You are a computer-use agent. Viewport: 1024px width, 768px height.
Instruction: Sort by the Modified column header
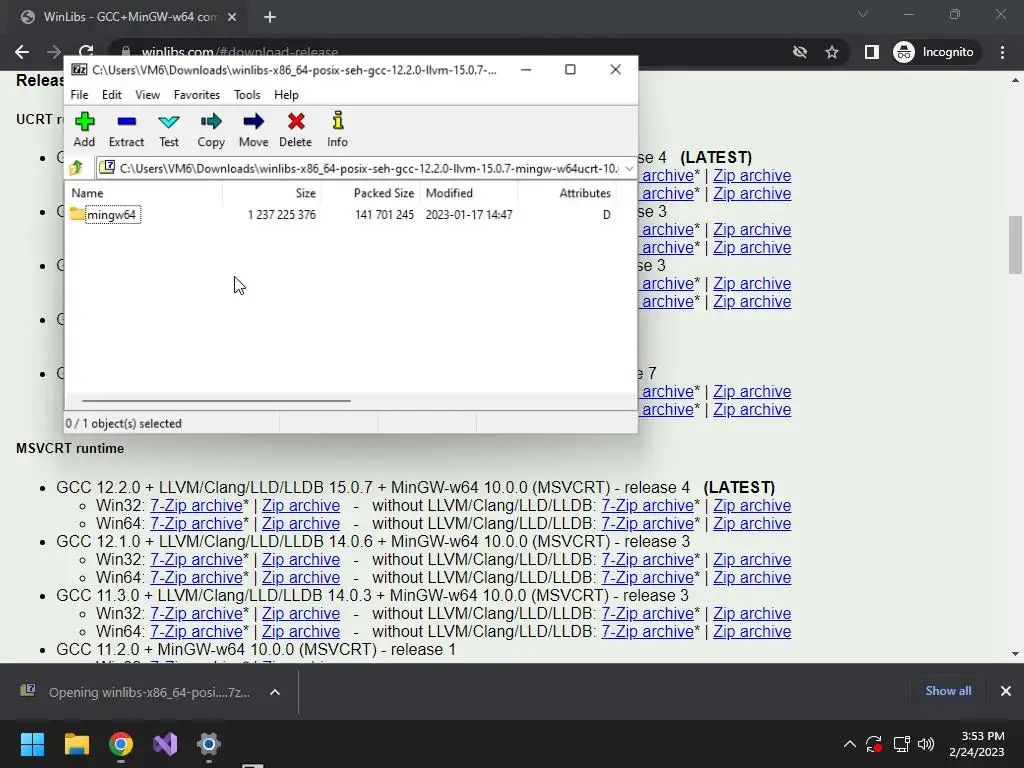[x=469, y=193]
